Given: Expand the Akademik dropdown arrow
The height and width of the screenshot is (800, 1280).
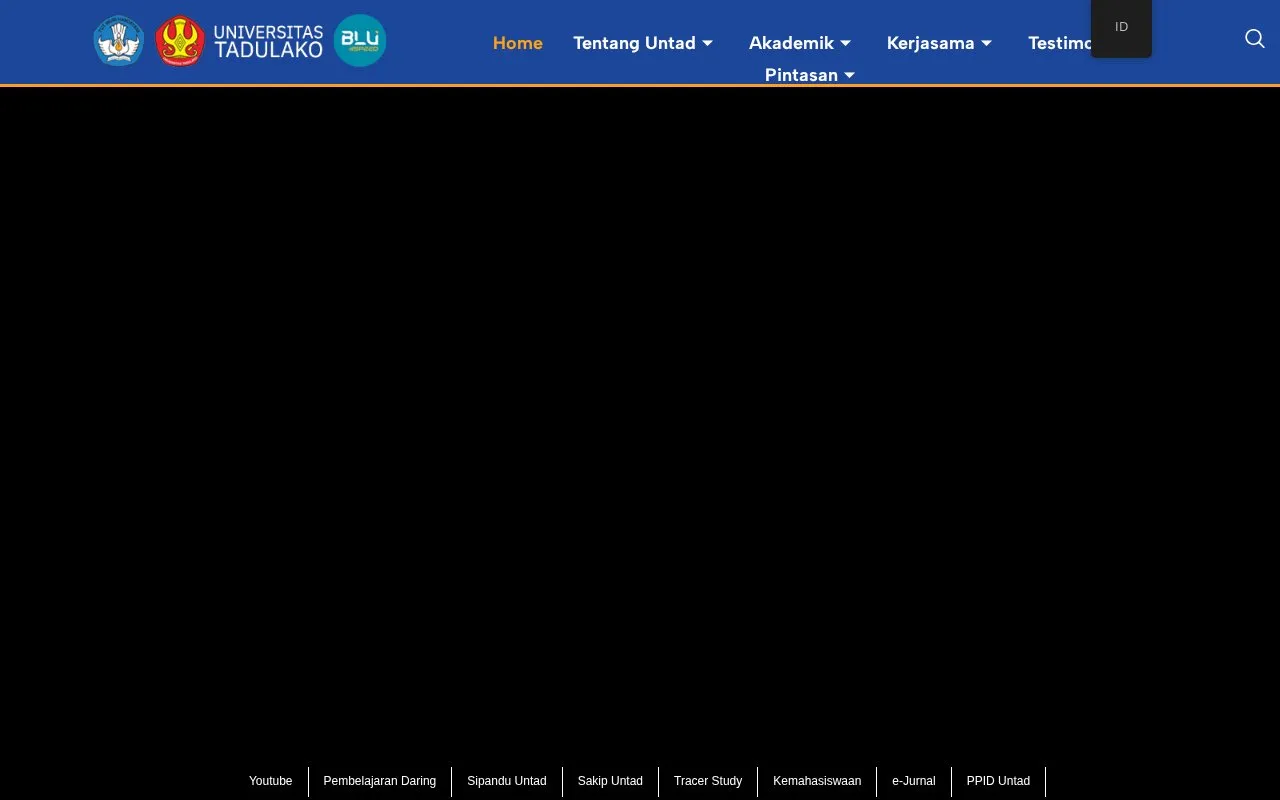Looking at the screenshot, I should 846,43.
